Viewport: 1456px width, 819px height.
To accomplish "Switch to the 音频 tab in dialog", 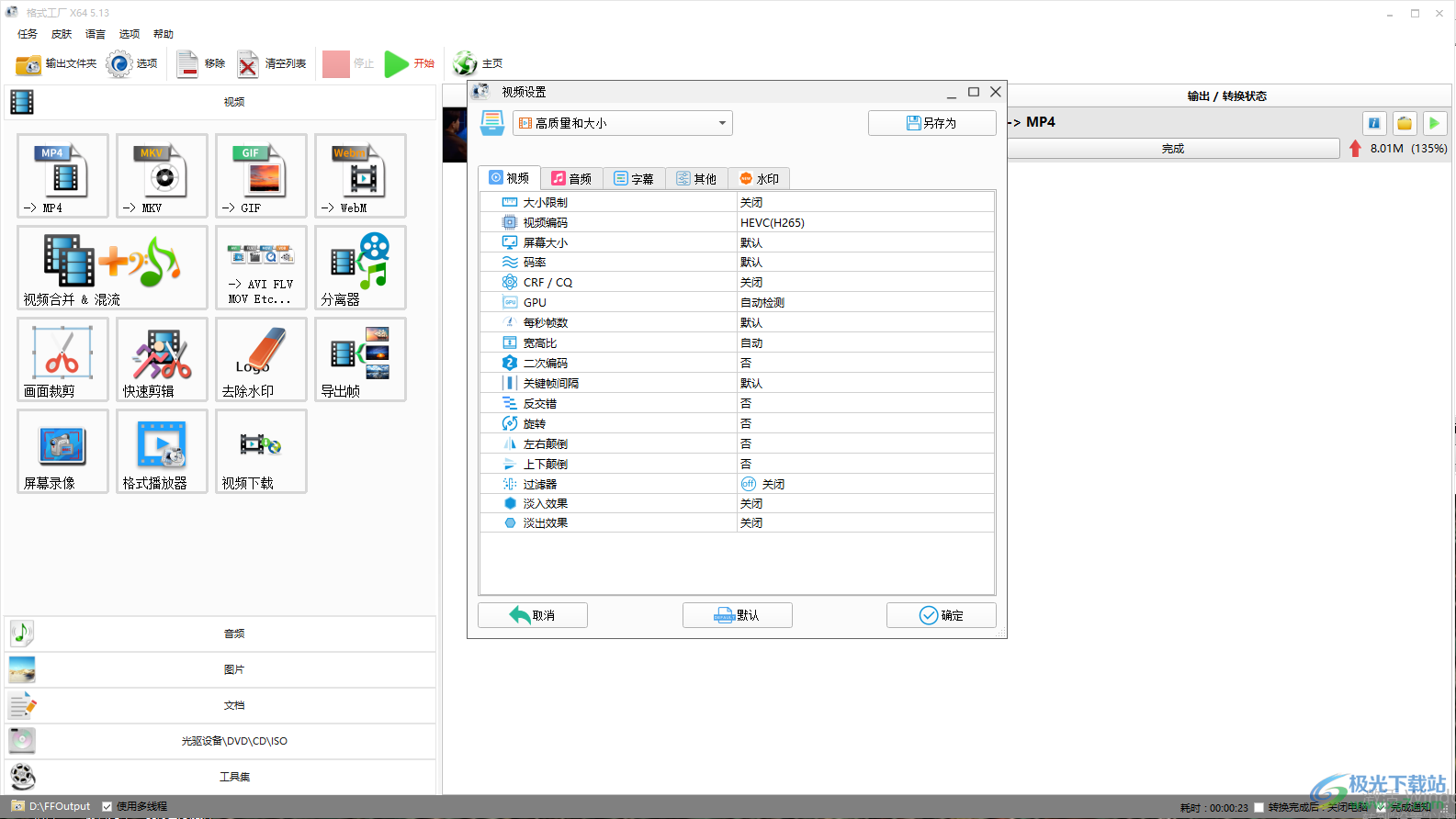I will [571, 178].
